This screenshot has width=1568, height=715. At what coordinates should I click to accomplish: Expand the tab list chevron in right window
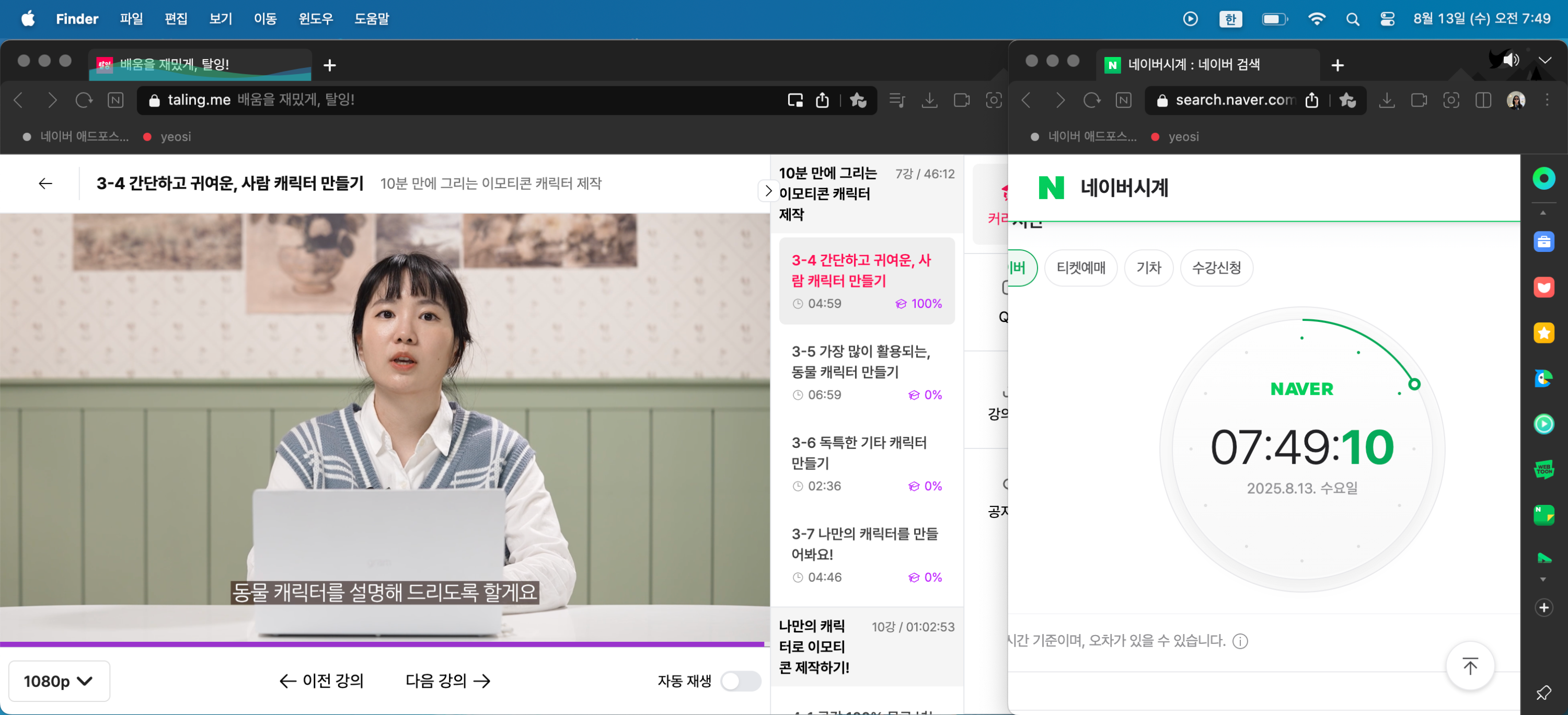click(x=1544, y=60)
